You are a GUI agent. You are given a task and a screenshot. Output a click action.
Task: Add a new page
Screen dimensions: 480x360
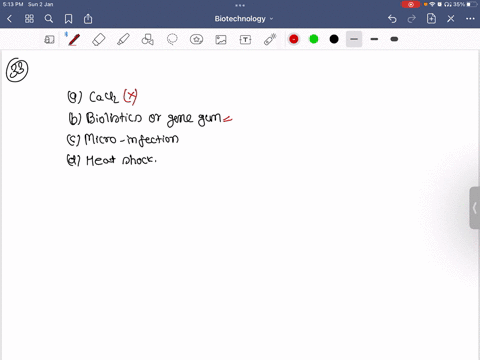click(x=431, y=19)
